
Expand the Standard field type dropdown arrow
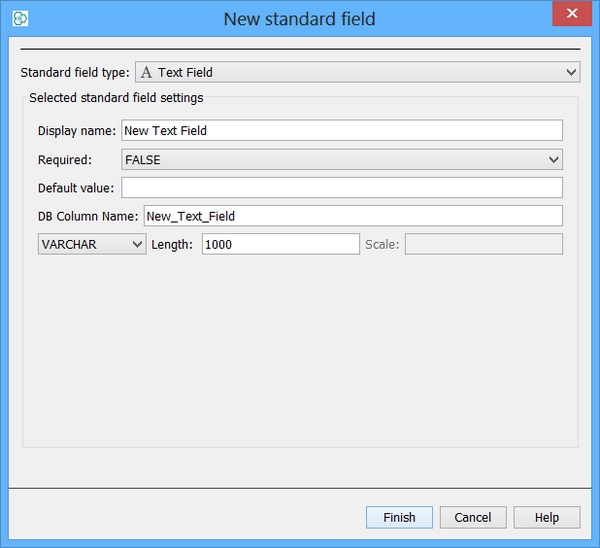click(x=571, y=72)
